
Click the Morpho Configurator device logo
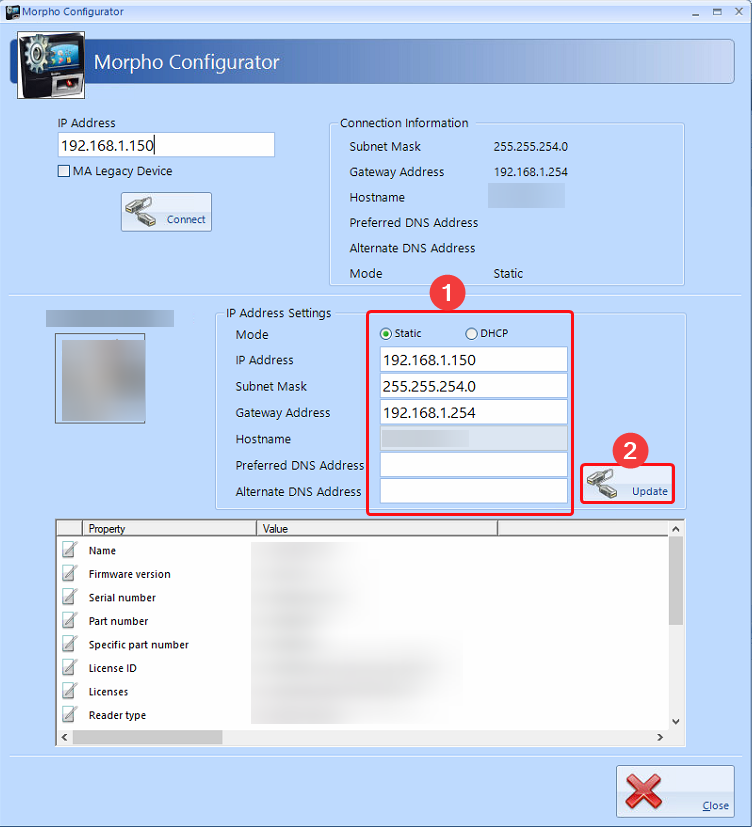(x=51, y=65)
